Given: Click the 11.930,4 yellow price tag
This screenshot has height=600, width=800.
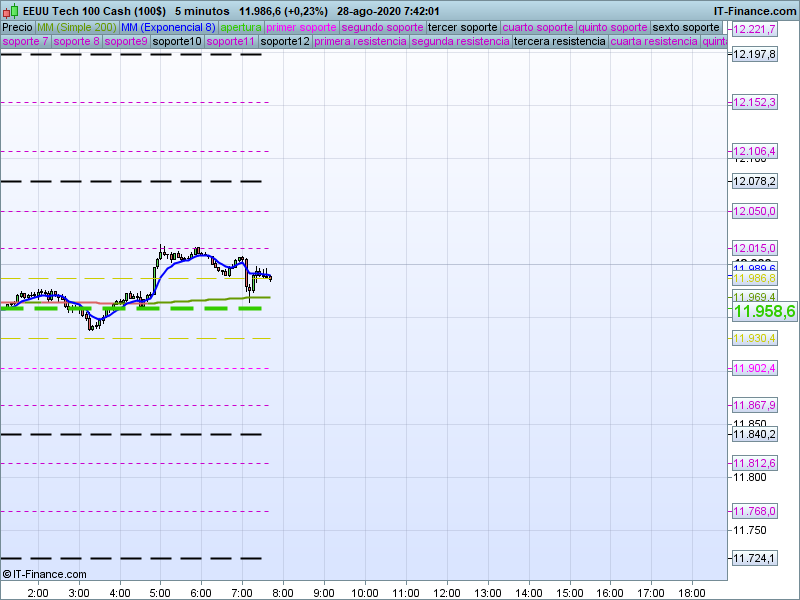Looking at the screenshot, I should (x=754, y=339).
